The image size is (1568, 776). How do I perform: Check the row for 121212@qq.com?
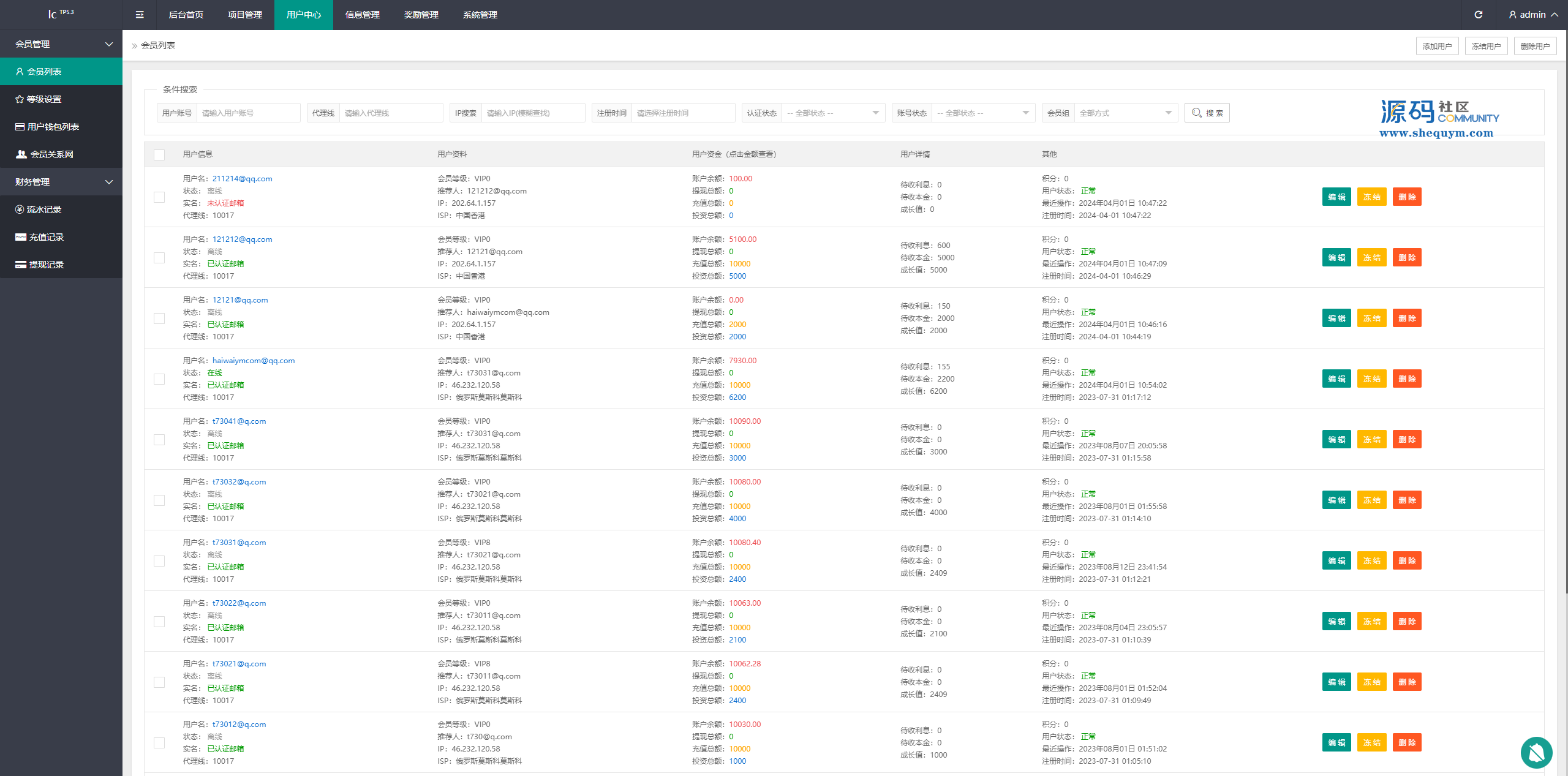159,258
